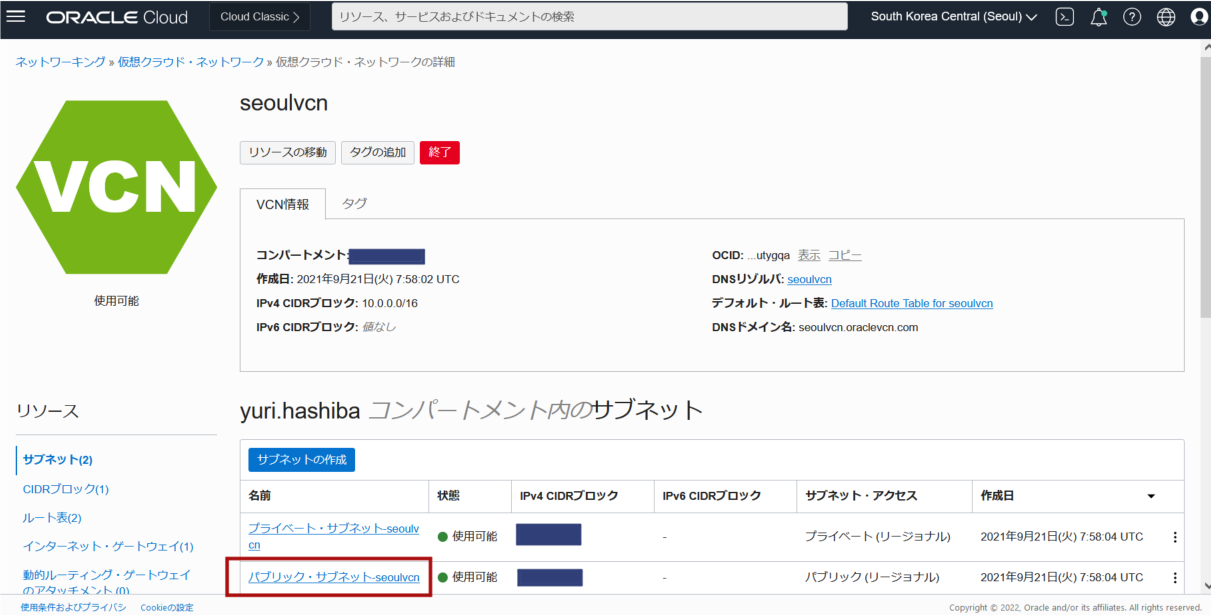The width and height of the screenshot is (1211, 615).
Task: Expand the South Korea Central region selector
Action: point(954,17)
